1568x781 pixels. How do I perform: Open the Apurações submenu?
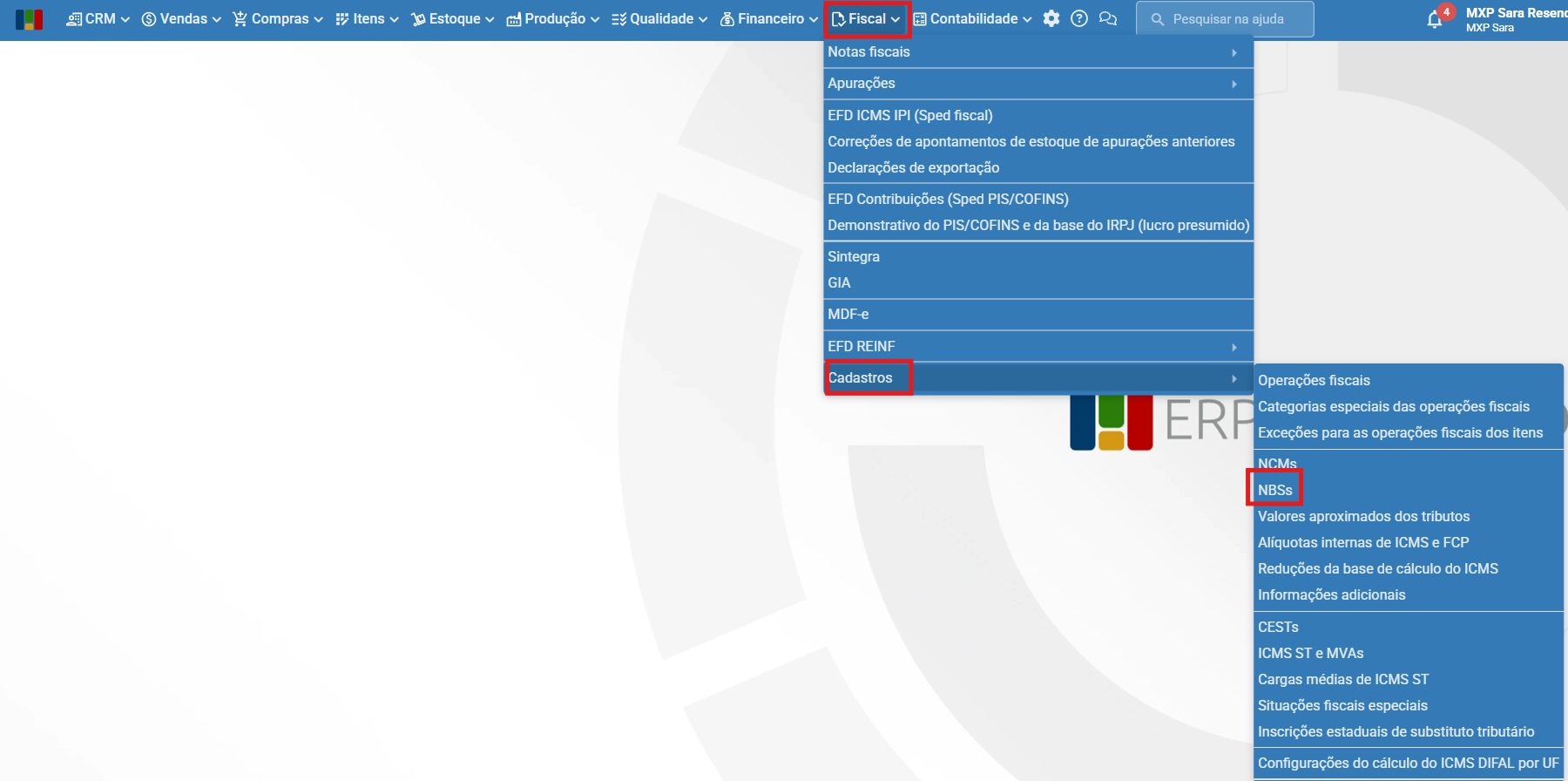[1038, 84]
